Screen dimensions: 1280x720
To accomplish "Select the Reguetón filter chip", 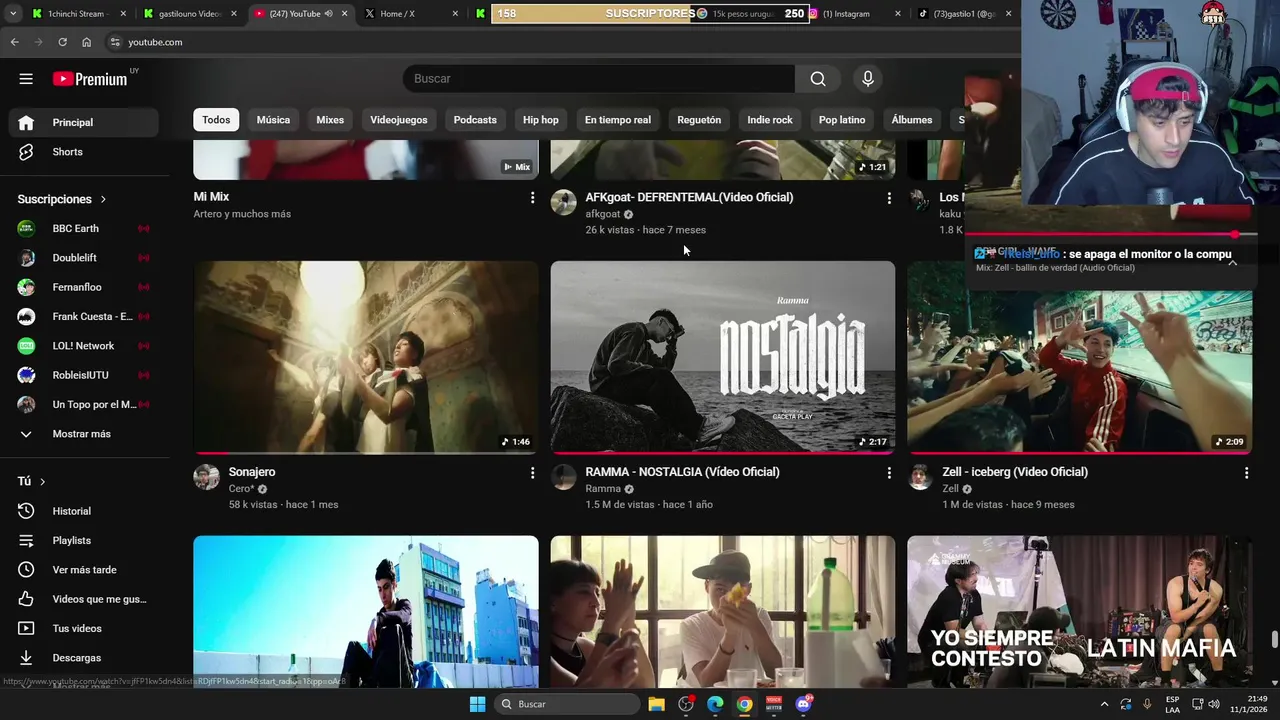I will click(x=699, y=120).
